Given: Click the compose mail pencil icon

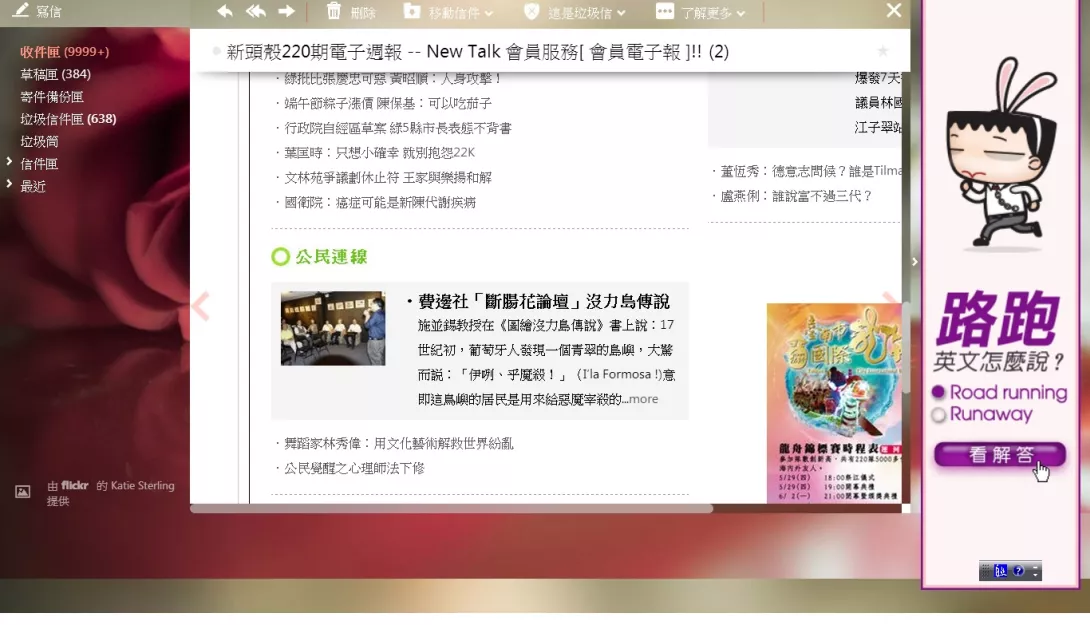Looking at the screenshot, I should point(21,10).
